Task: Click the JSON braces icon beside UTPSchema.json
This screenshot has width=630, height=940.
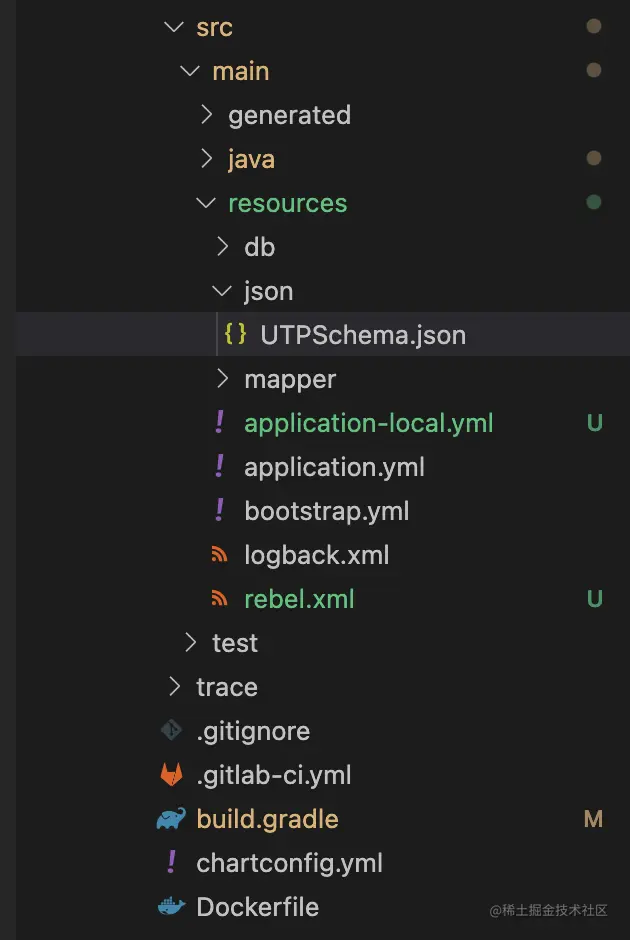Action: (x=236, y=335)
